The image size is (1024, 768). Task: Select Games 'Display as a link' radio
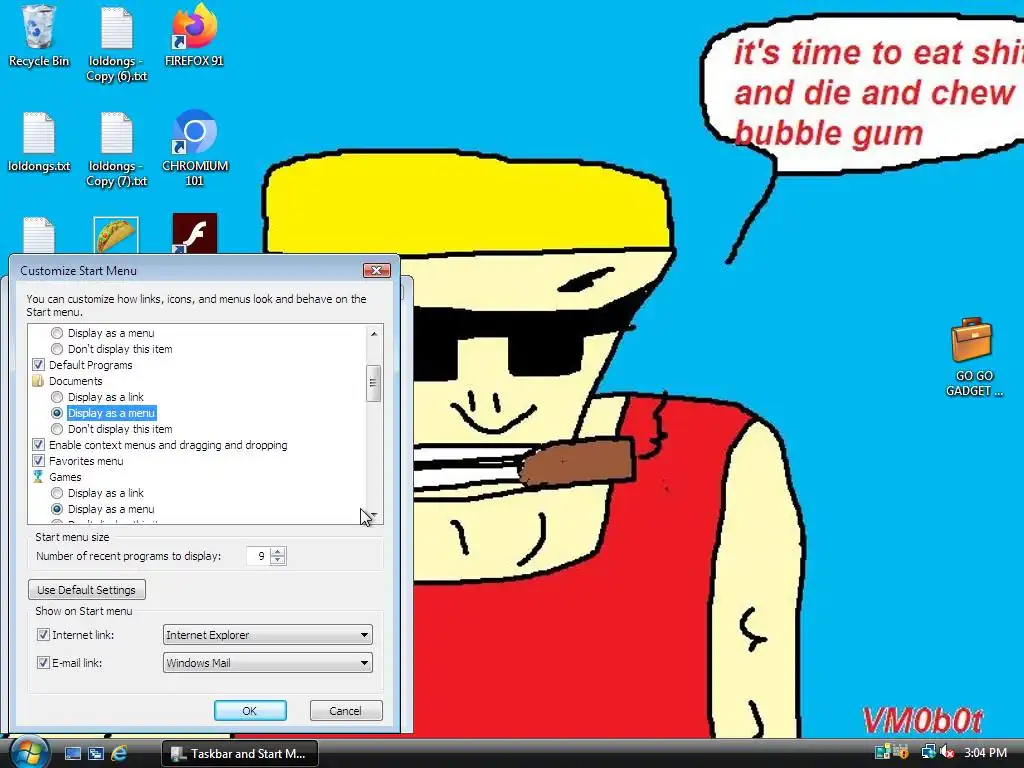click(57, 492)
